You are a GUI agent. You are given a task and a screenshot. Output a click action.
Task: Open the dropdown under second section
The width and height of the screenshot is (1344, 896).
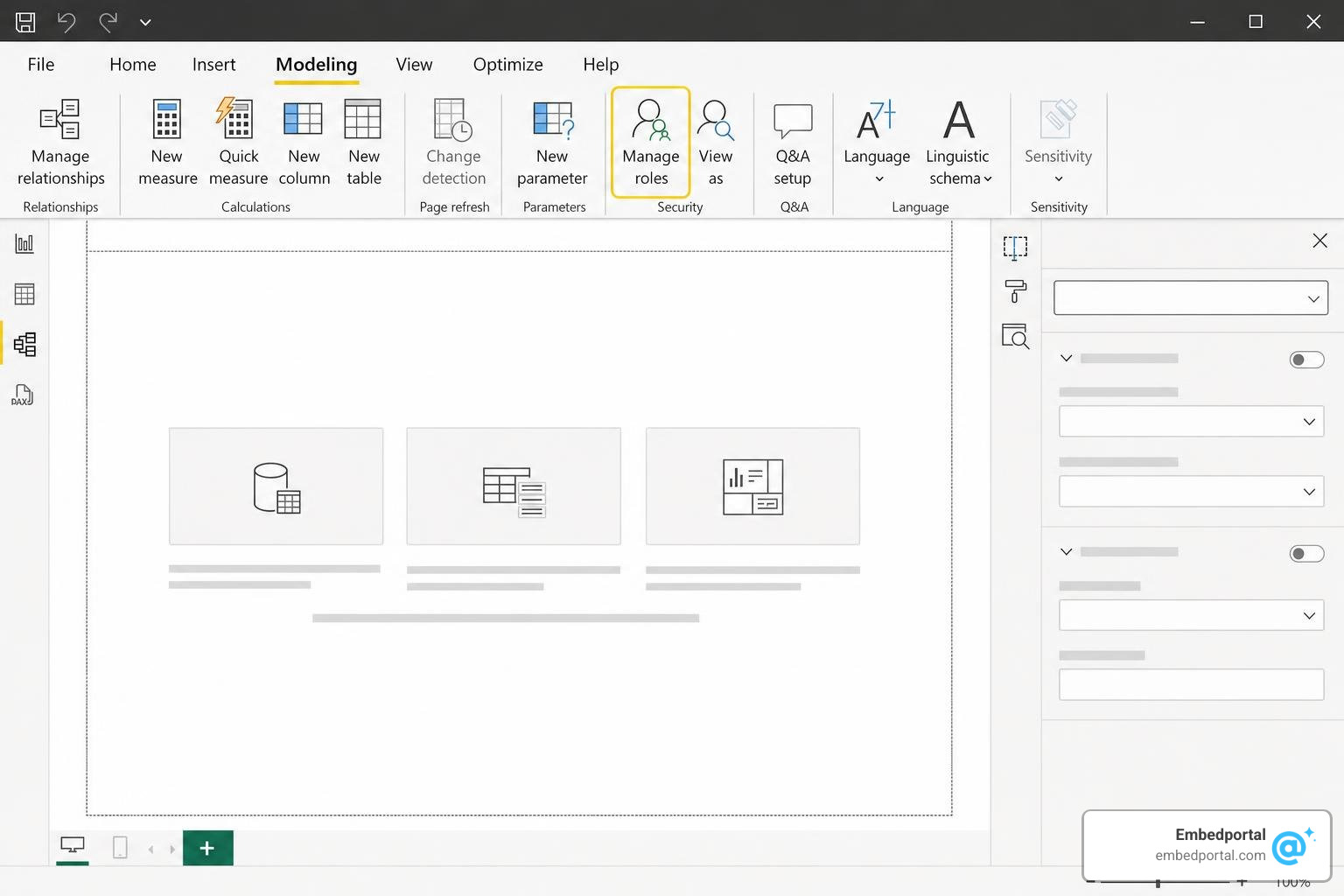(1191, 615)
